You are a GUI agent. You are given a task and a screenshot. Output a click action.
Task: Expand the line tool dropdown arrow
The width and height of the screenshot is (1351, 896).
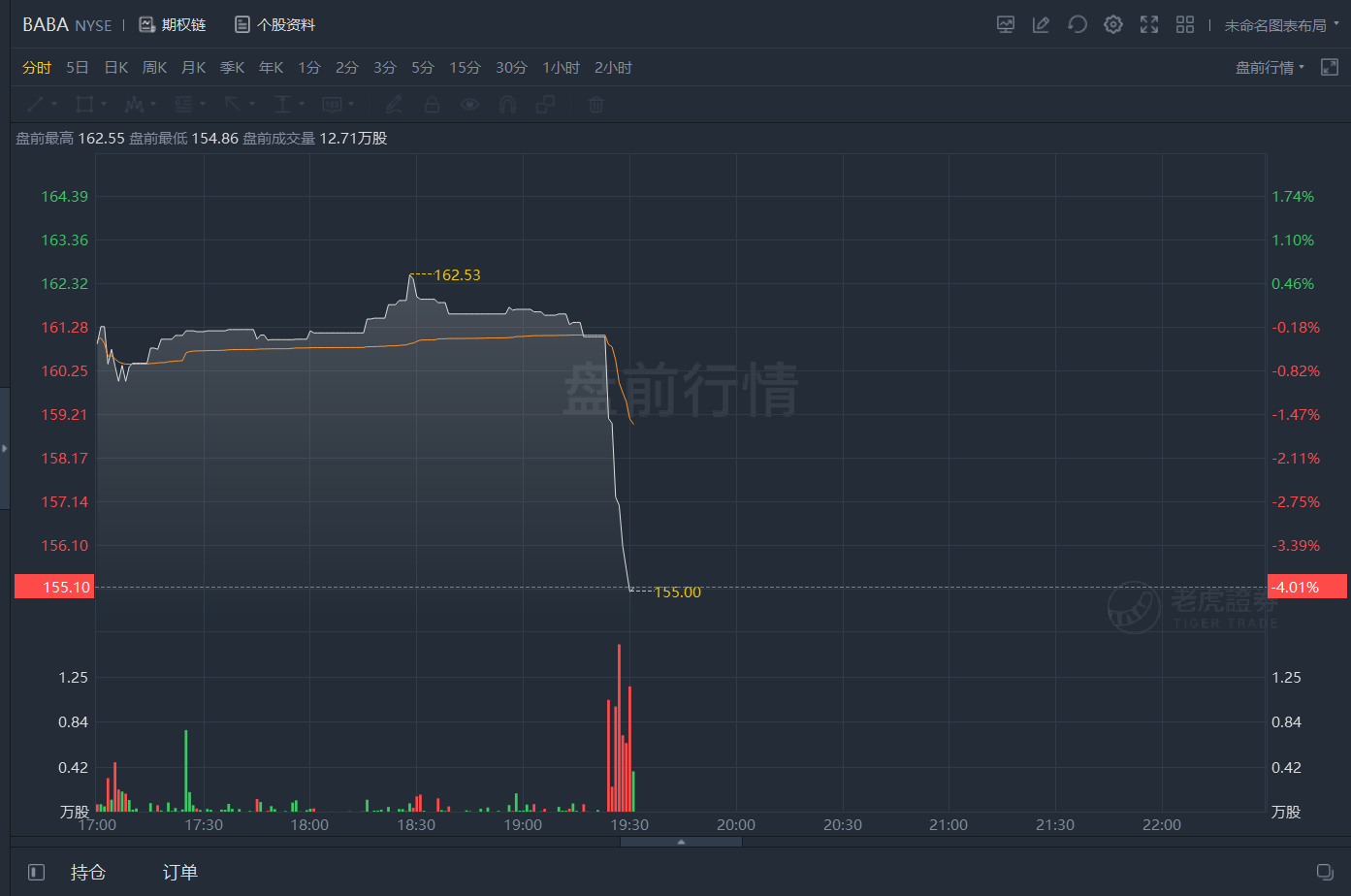[54, 104]
